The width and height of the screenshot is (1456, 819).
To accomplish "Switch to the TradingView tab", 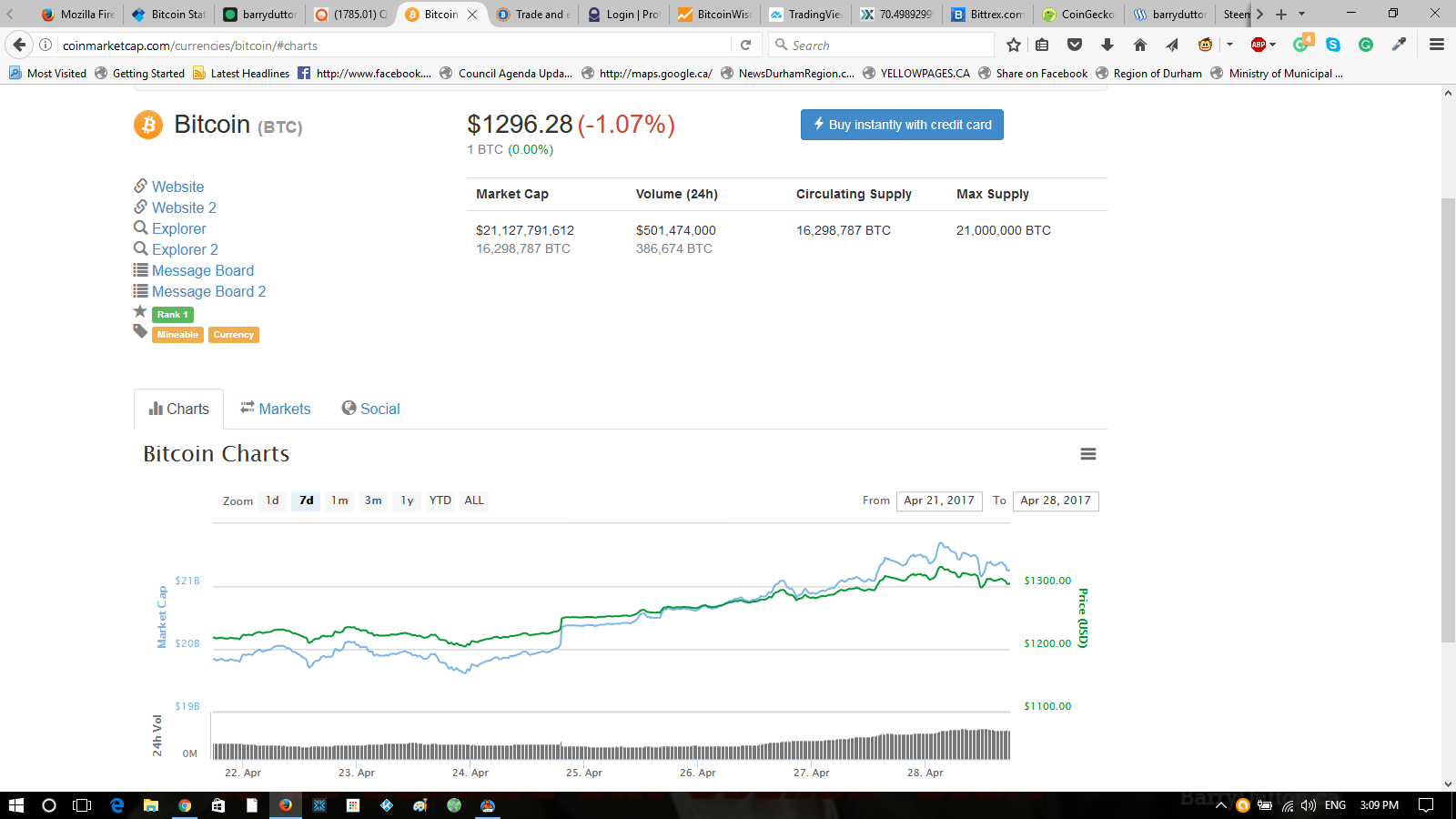I will pos(806,14).
